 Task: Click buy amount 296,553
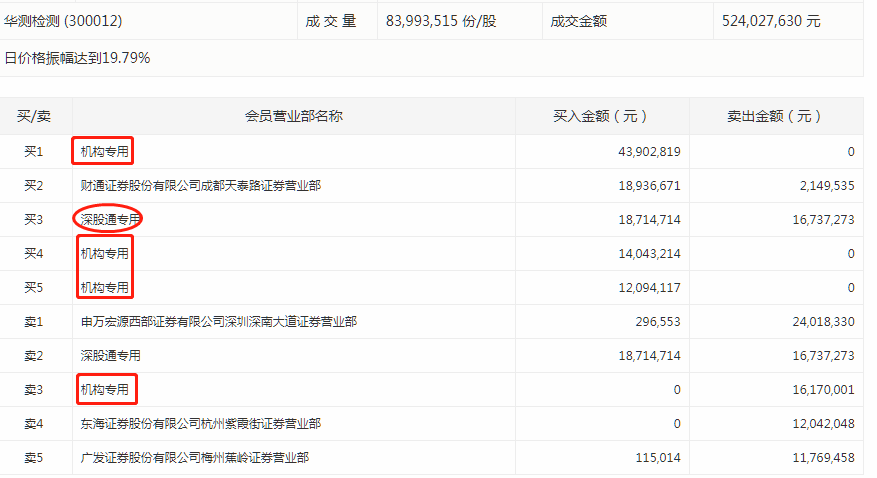tap(658, 322)
